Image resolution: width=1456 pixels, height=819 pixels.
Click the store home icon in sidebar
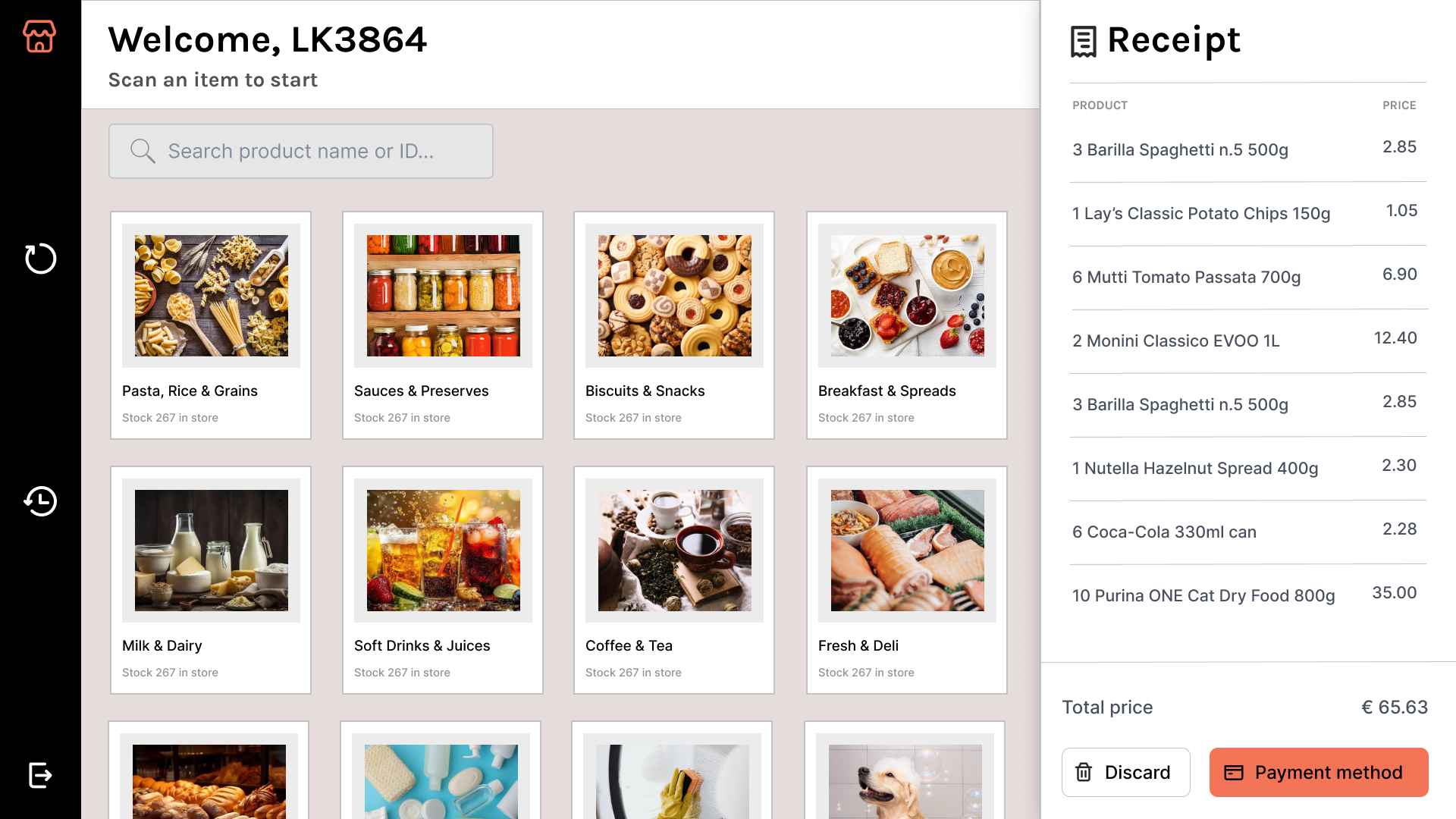click(x=39, y=36)
